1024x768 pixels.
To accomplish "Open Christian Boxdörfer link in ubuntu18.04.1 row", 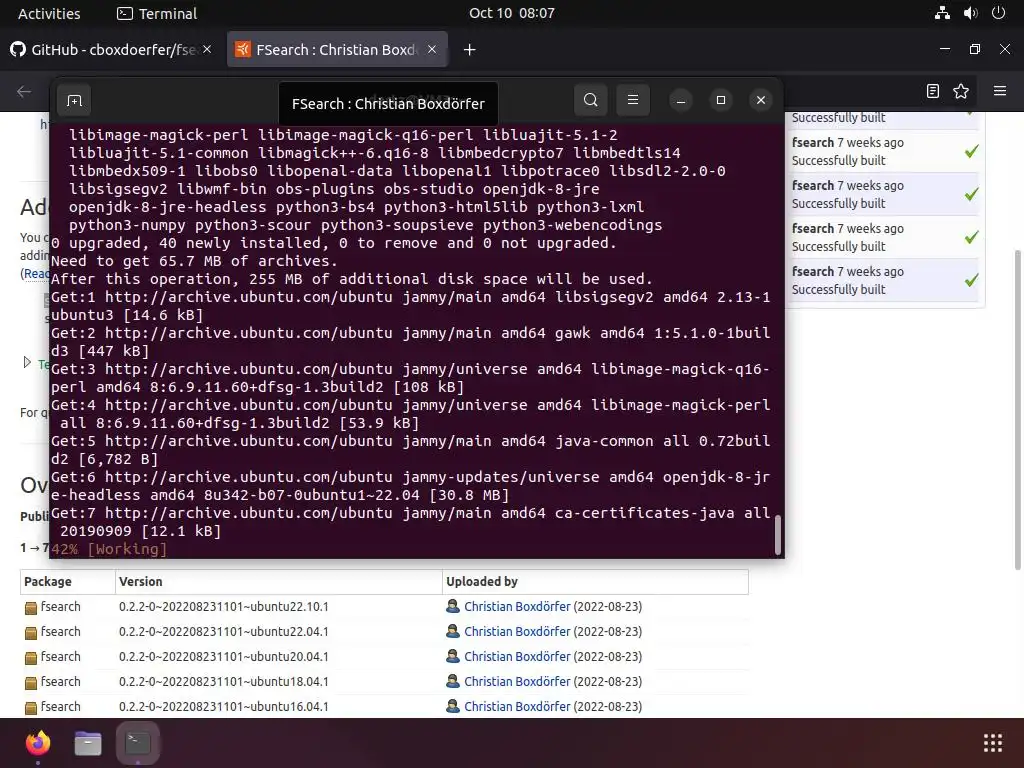I will coord(517,681).
